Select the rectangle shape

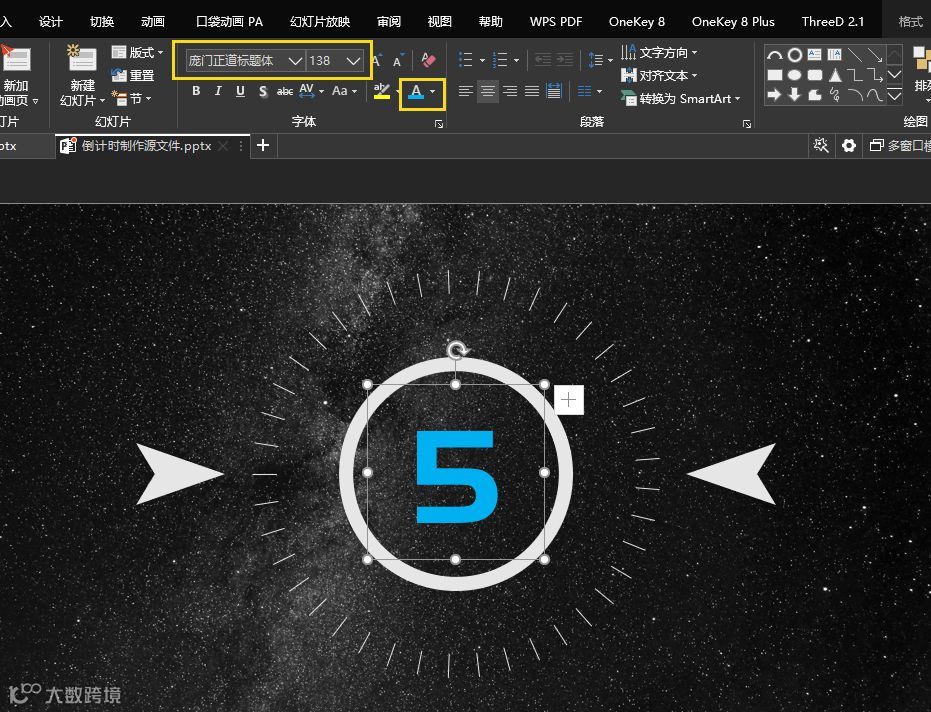point(774,75)
